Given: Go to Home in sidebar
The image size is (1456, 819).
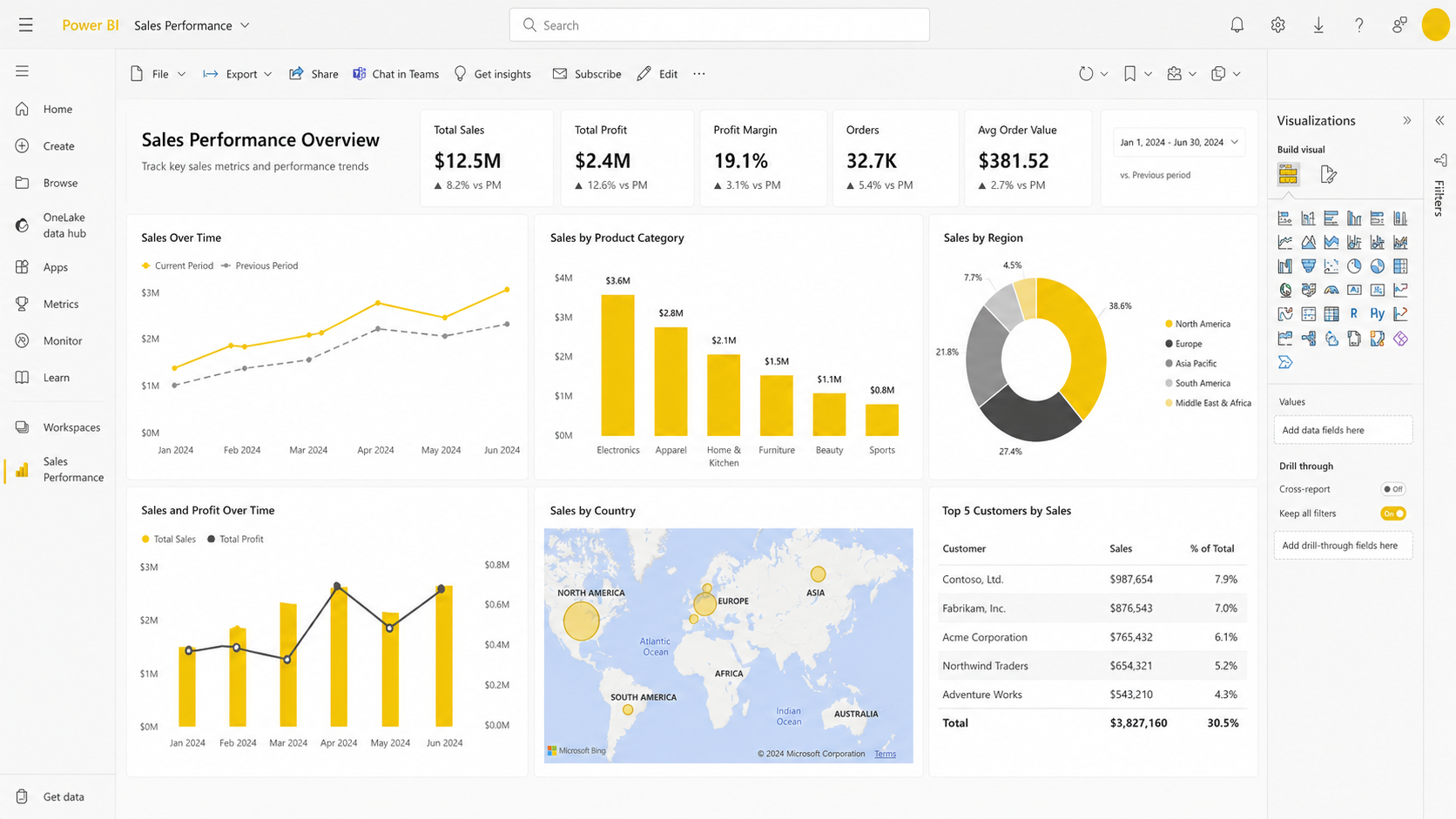Looking at the screenshot, I should pos(57,109).
